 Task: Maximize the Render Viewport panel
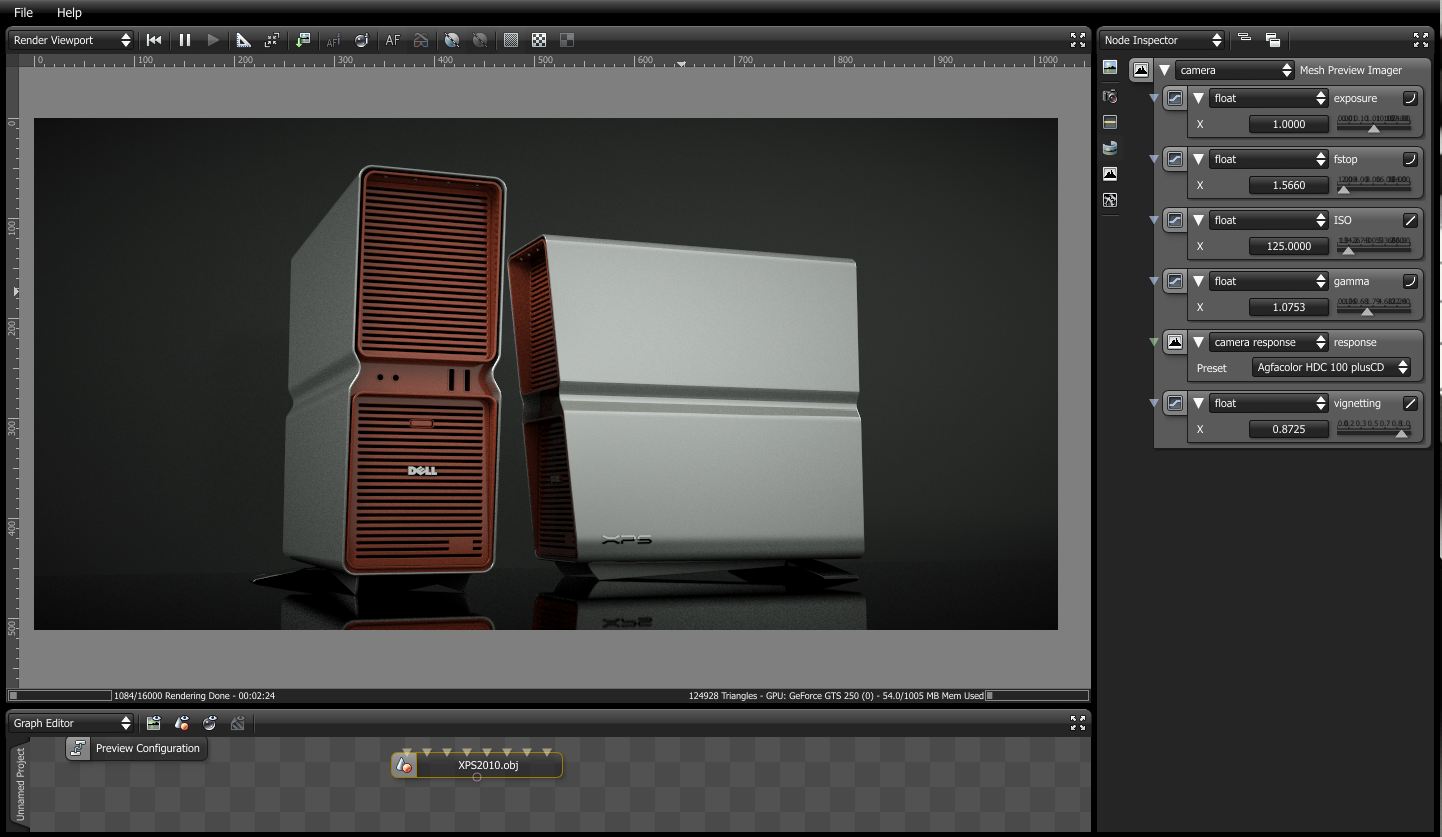click(x=1078, y=40)
